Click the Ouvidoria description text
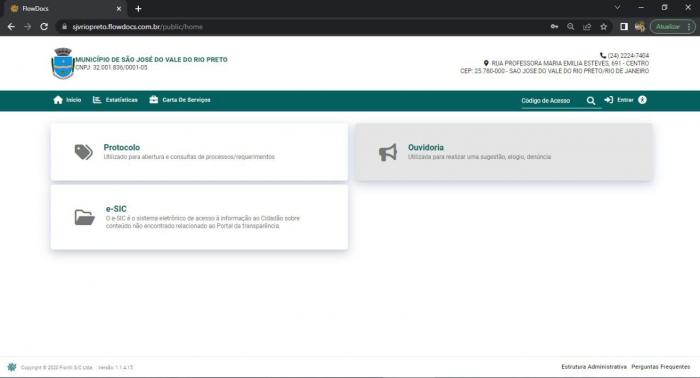 tap(479, 157)
